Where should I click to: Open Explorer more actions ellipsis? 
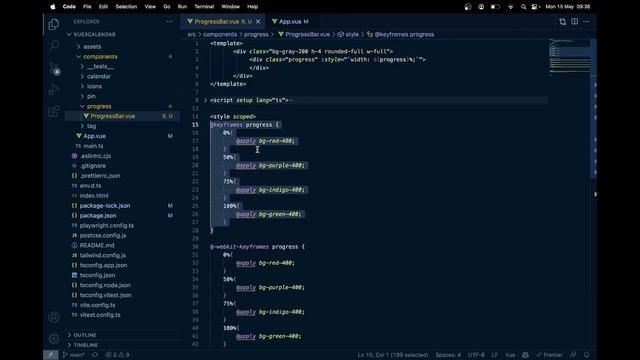coord(169,22)
